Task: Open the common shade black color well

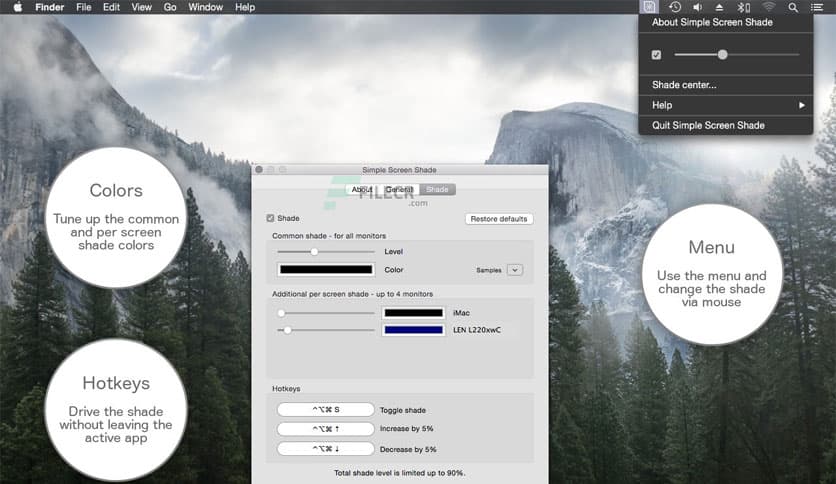Action: (x=326, y=270)
